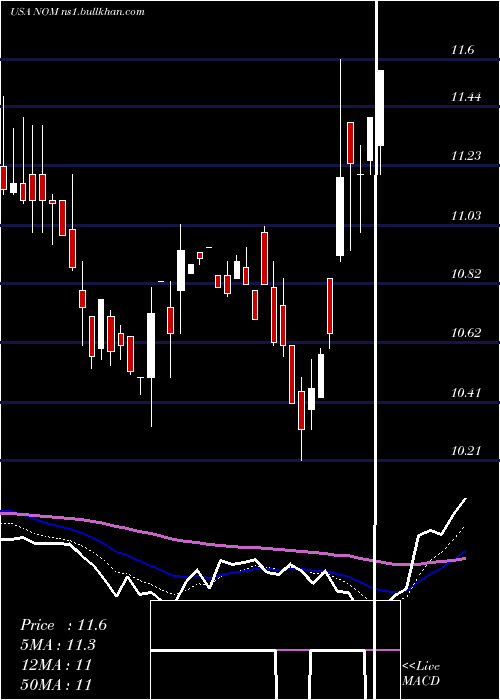Viewport: 500px width, 700px height.
Task: Click the '<<Live MACD' label
Action: (421, 674)
